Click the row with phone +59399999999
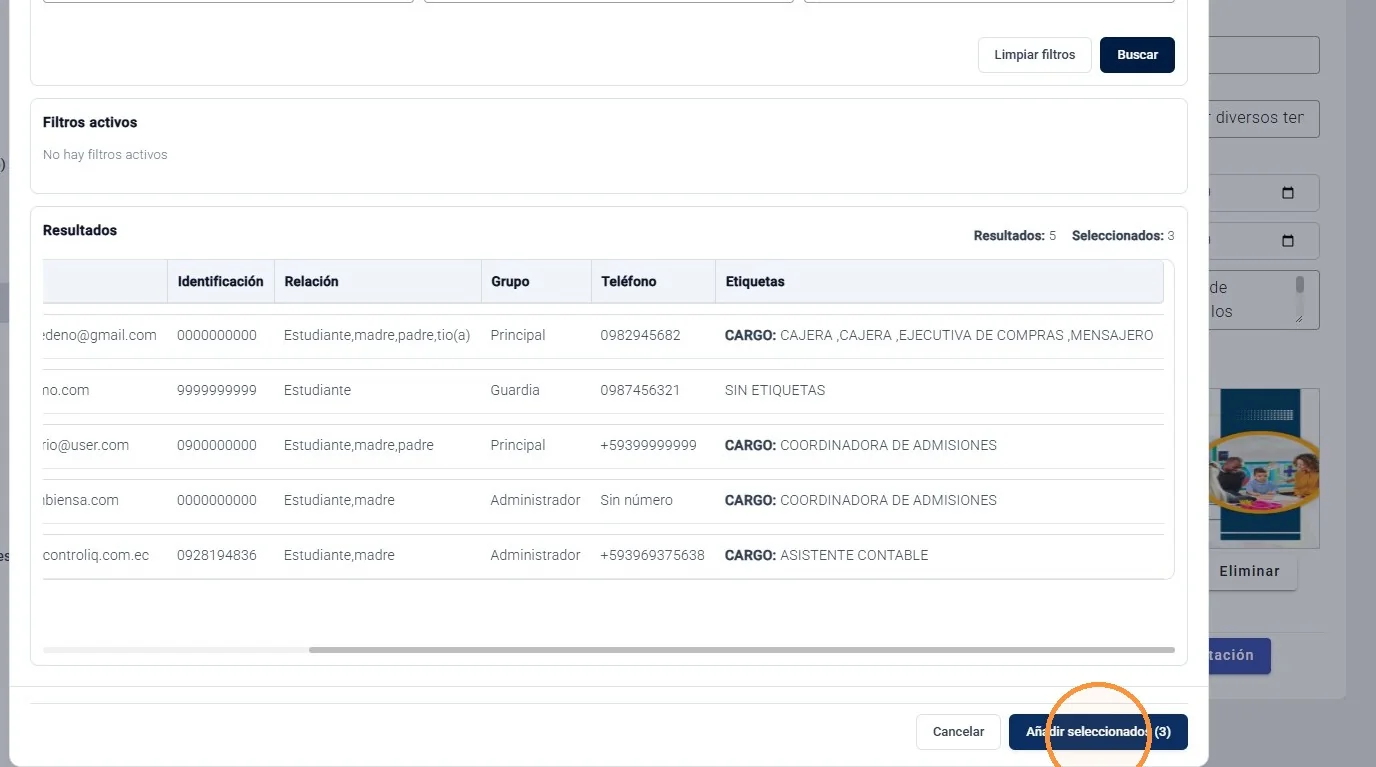This screenshot has width=1376, height=767. (x=603, y=445)
